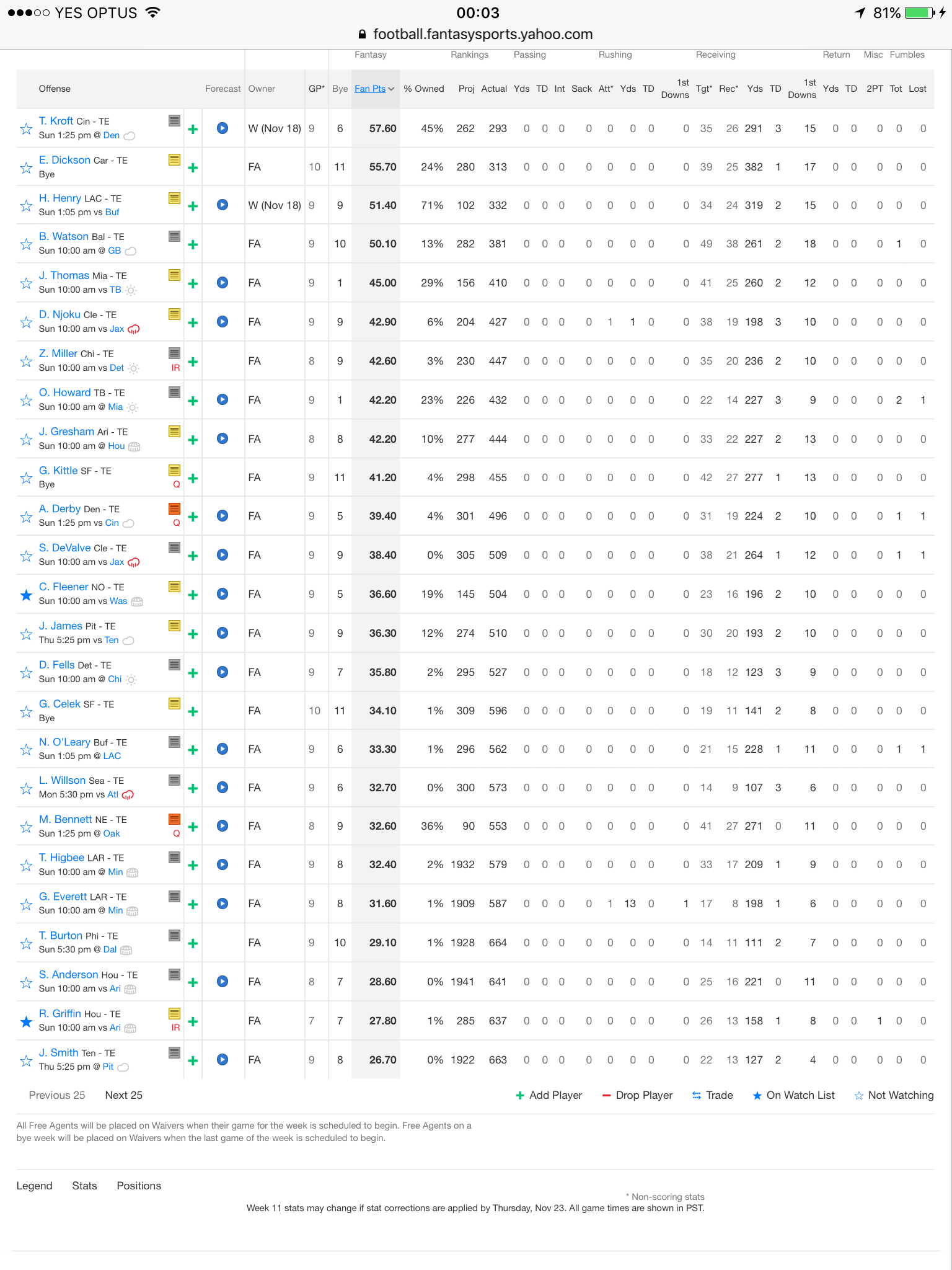Select the % Owned column header
The height and width of the screenshot is (1270, 952).
click(x=424, y=89)
